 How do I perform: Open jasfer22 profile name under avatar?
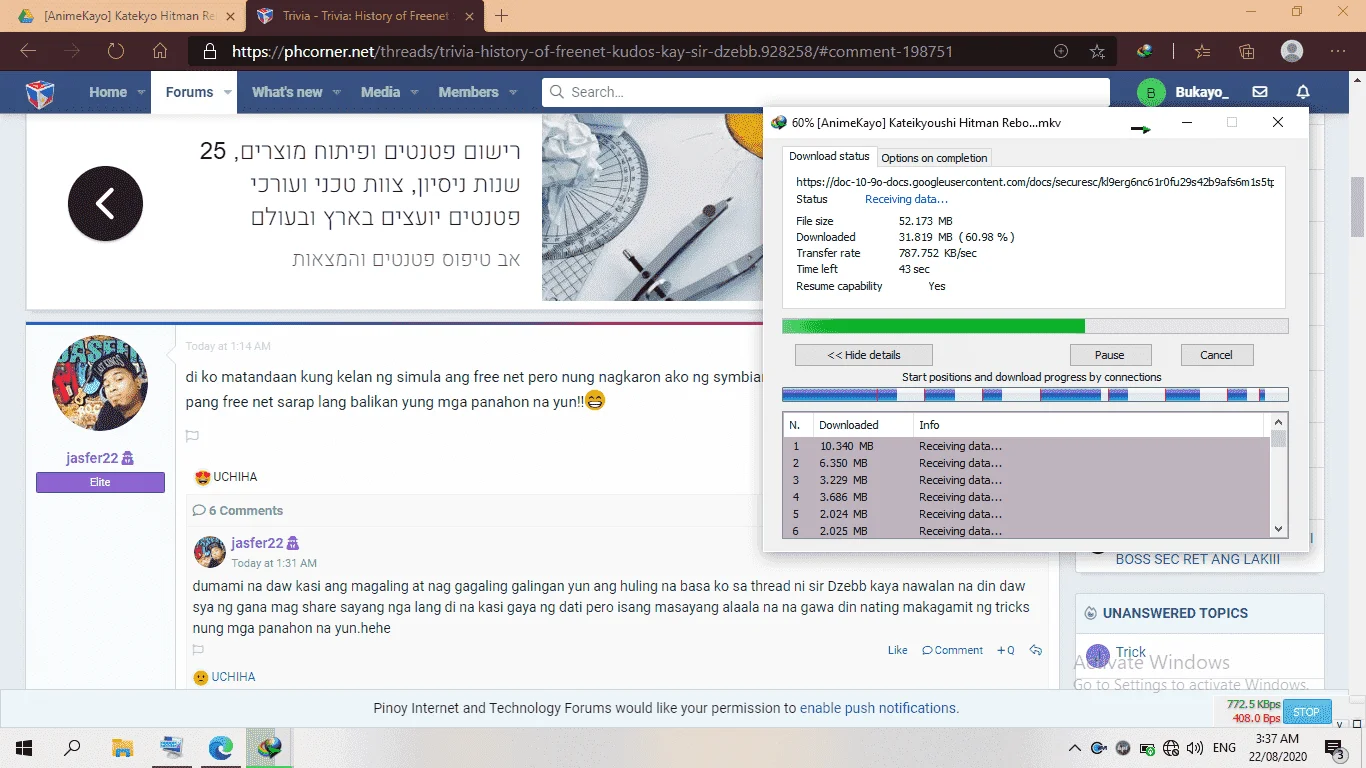pyautogui.click(x=92, y=458)
